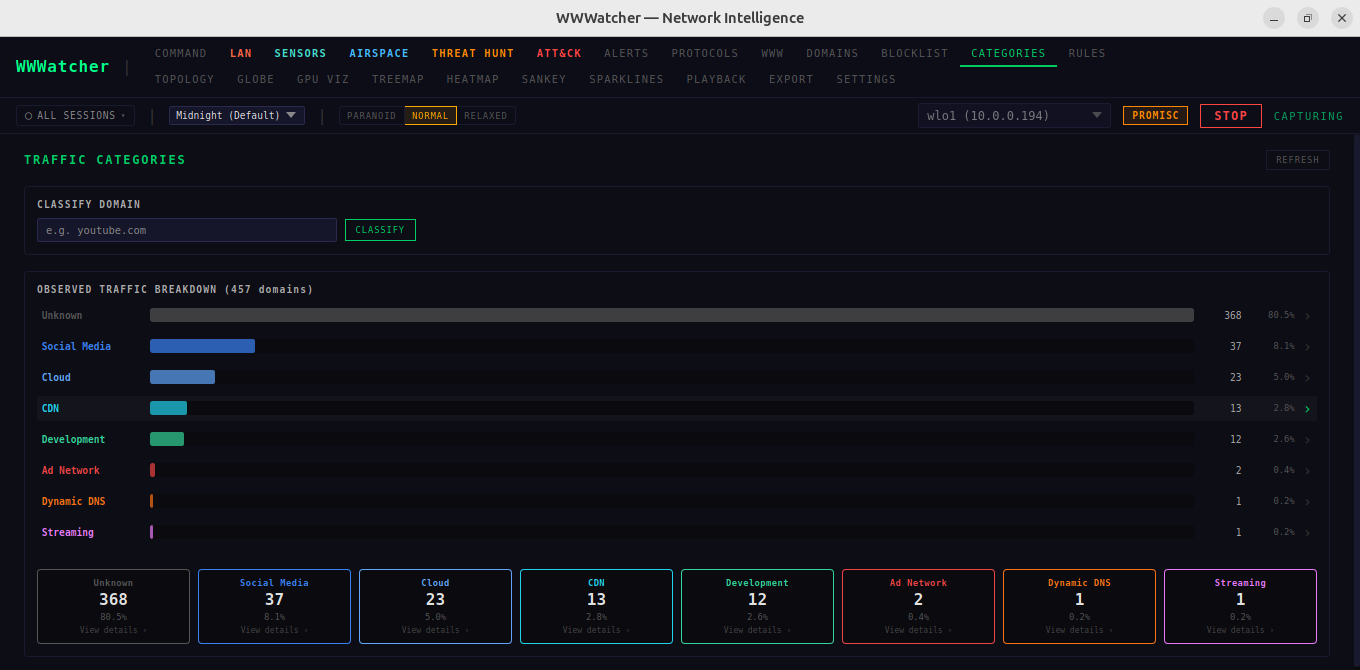The height and width of the screenshot is (670, 1360).
Task: Switch to the SENSORS tab
Action: coord(301,54)
